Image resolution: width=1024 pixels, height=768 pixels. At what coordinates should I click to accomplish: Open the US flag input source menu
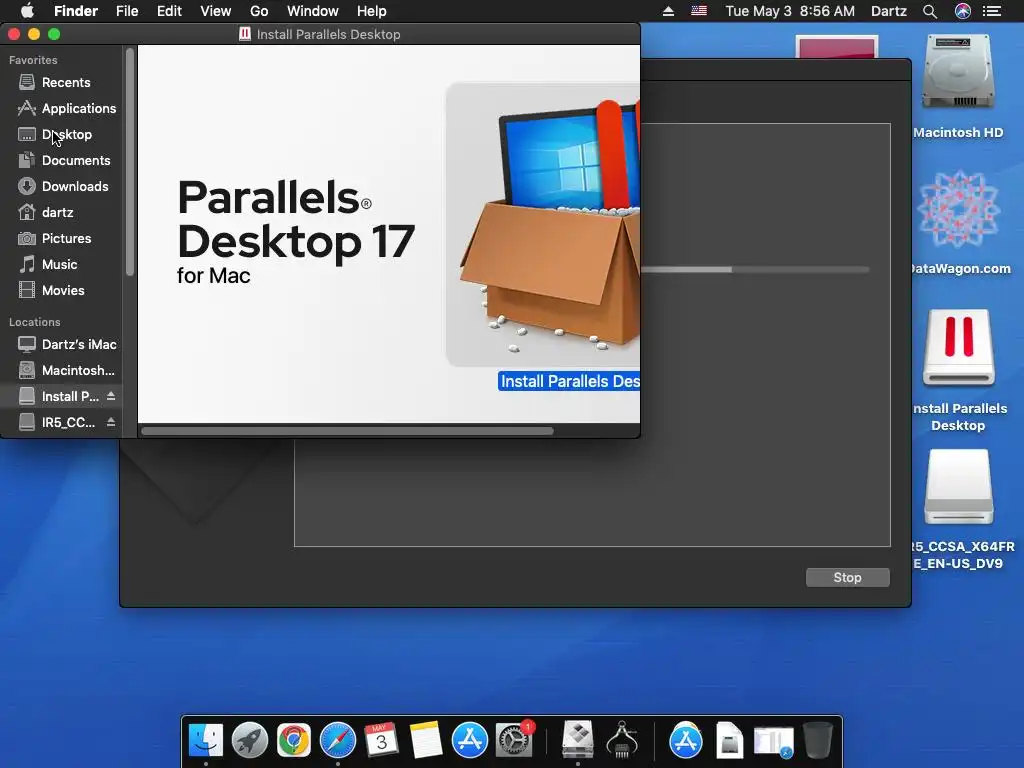click(x=699, y=11)
